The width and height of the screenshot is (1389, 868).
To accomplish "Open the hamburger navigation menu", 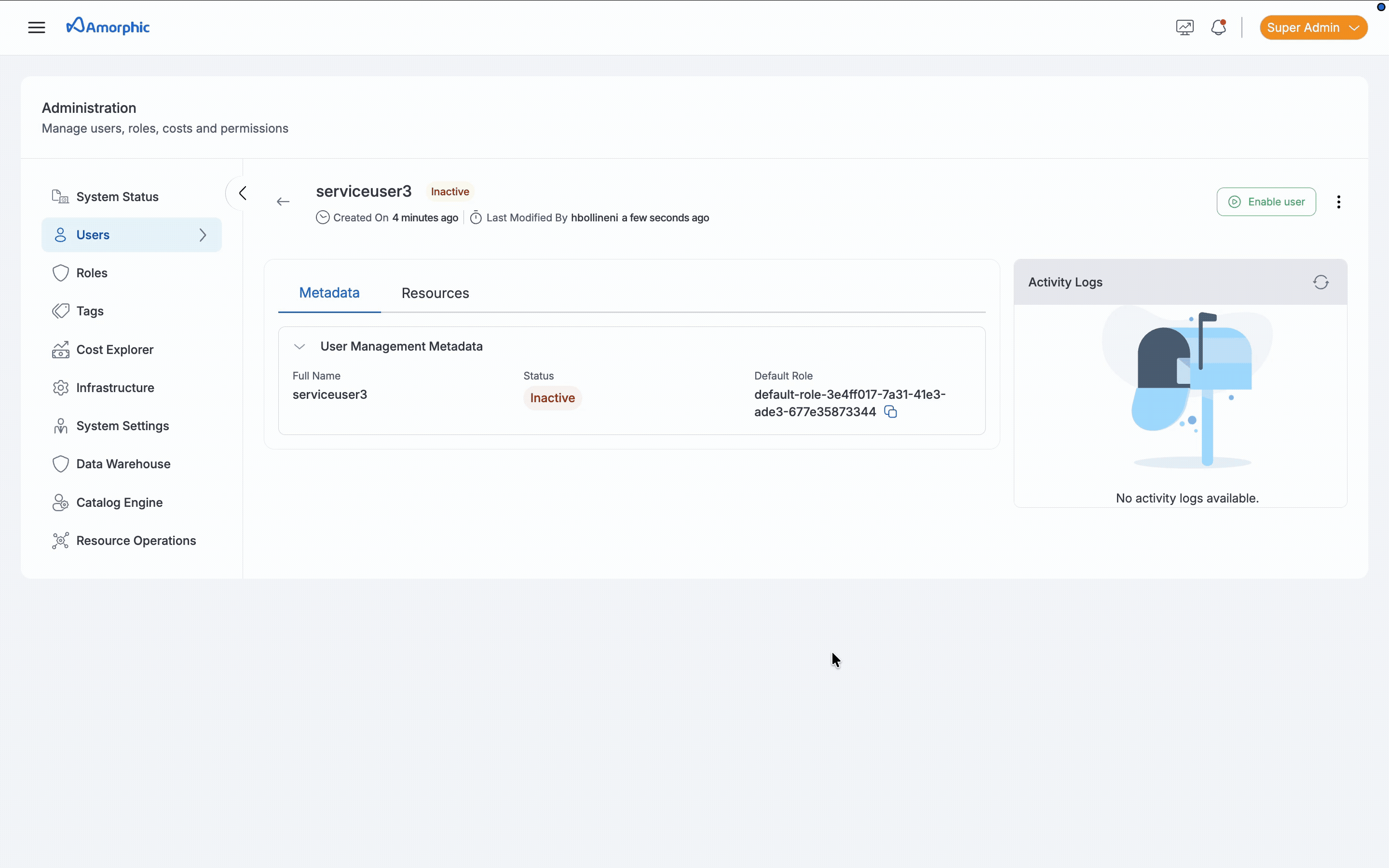I will click(x=36, y=27).
